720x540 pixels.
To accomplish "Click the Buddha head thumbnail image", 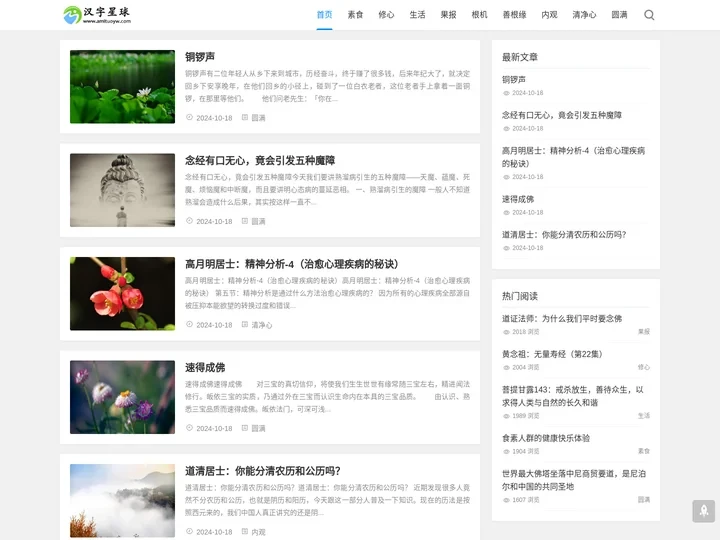I will [x=122, y=190].
